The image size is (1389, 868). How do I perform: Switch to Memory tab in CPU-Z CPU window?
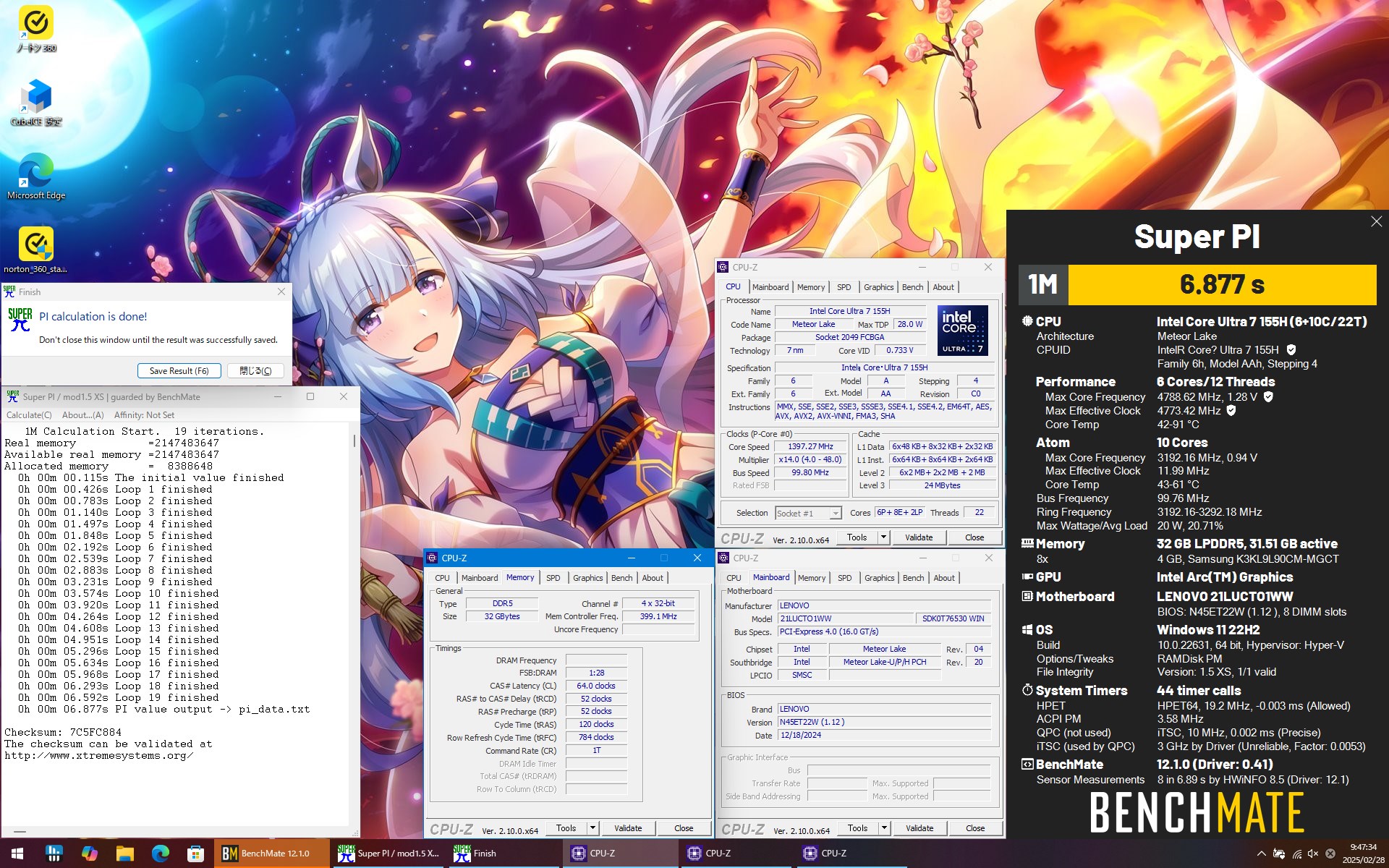tap(811, 287)
